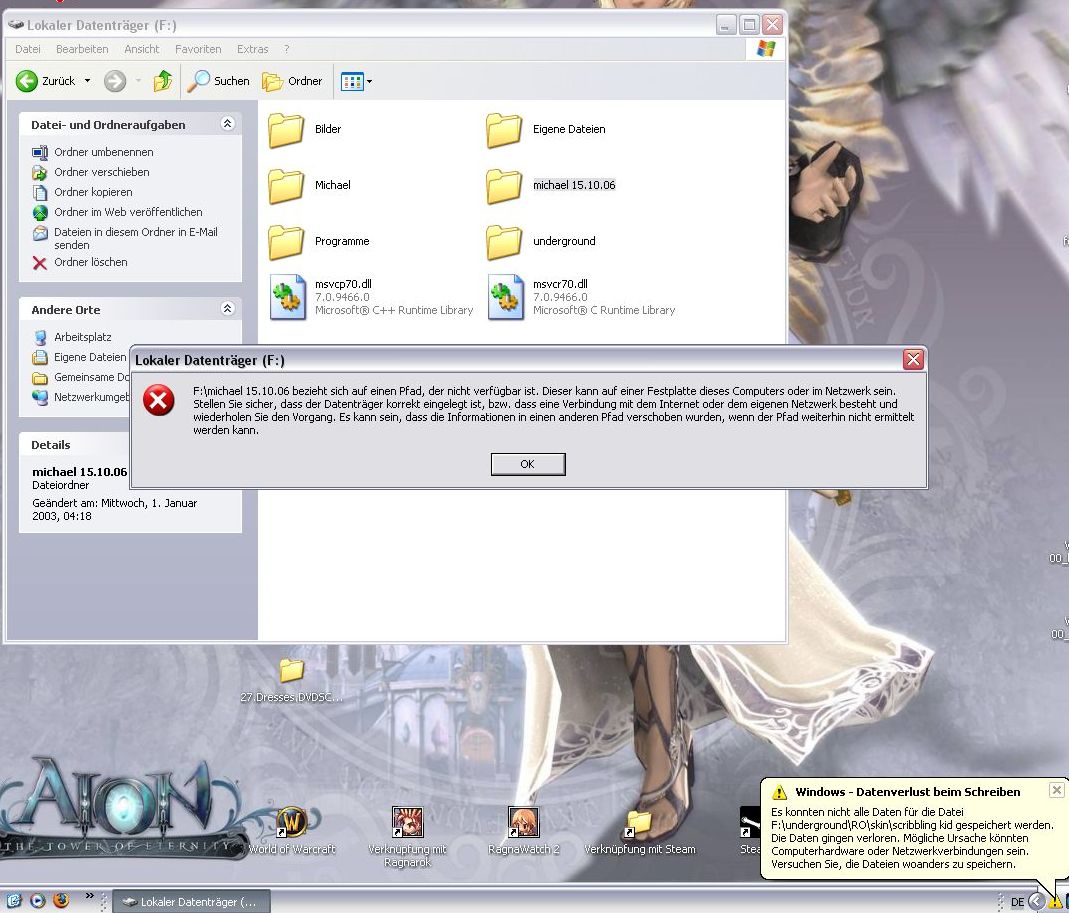Expand hidden tray icons arrow
Image resolution: width=1069 pixels, height=913 pixels.
click(1036, 901)
